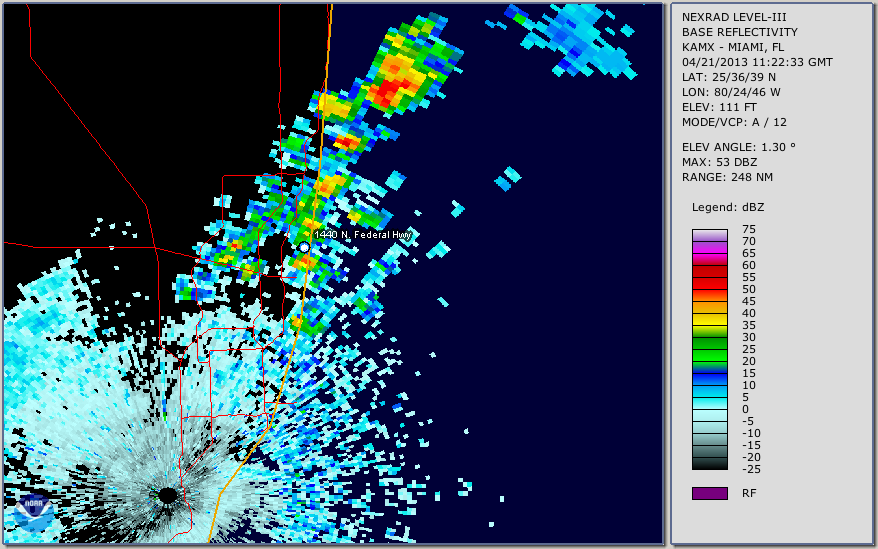The height and width of the screenshot is (549, 878).
Task: Click the 'LAT: 25/36/39 N' text
Action: coord(729,77)
